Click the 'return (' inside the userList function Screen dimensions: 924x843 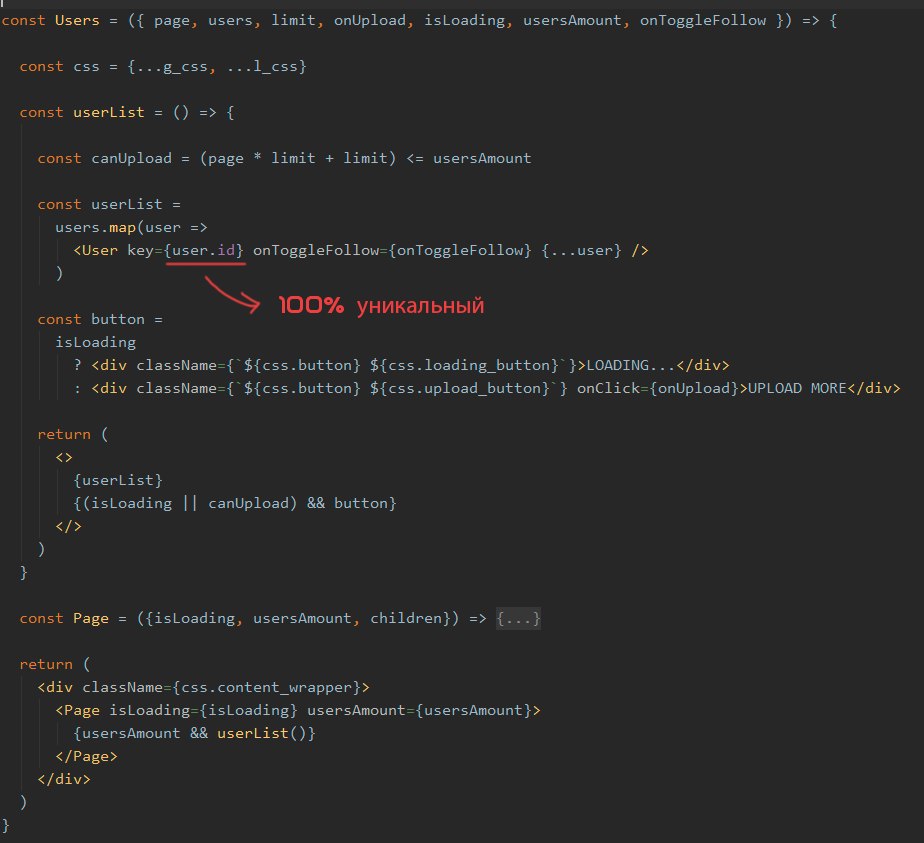[73, 434]
